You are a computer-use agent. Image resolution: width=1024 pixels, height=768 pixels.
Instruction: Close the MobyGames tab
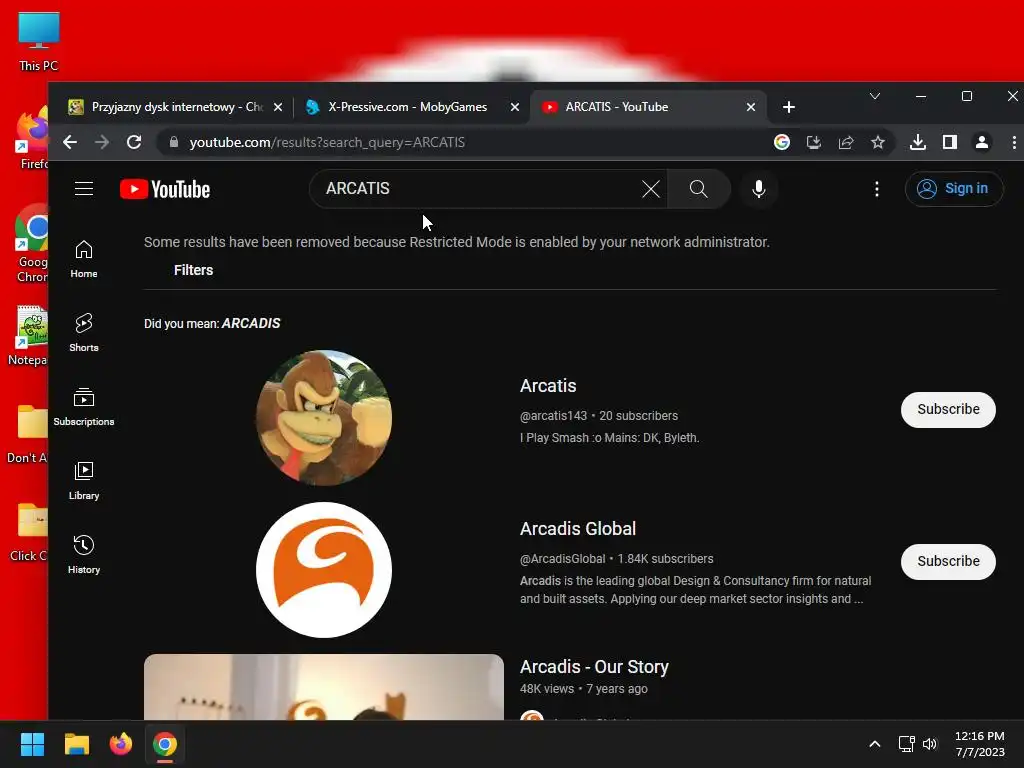pos(515,107)
